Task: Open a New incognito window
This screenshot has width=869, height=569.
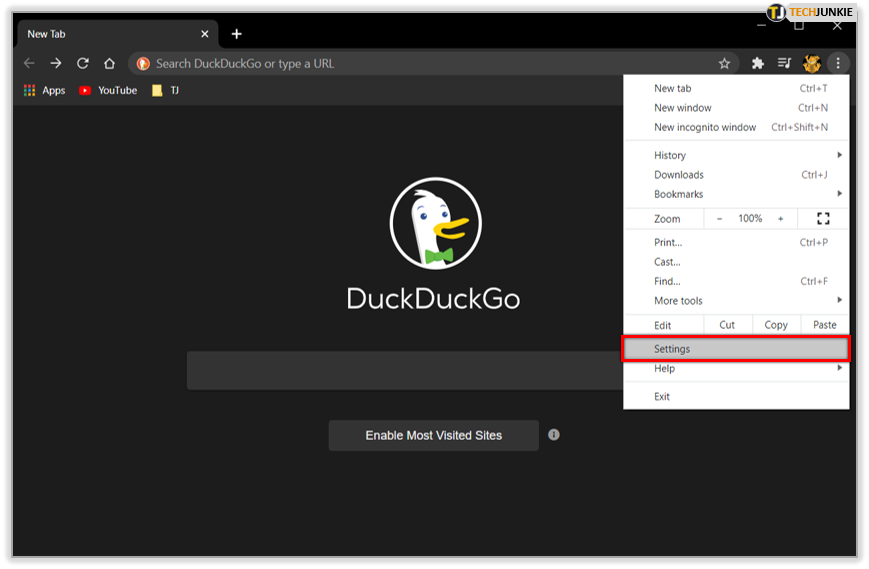Action: (x=736, y=127)
